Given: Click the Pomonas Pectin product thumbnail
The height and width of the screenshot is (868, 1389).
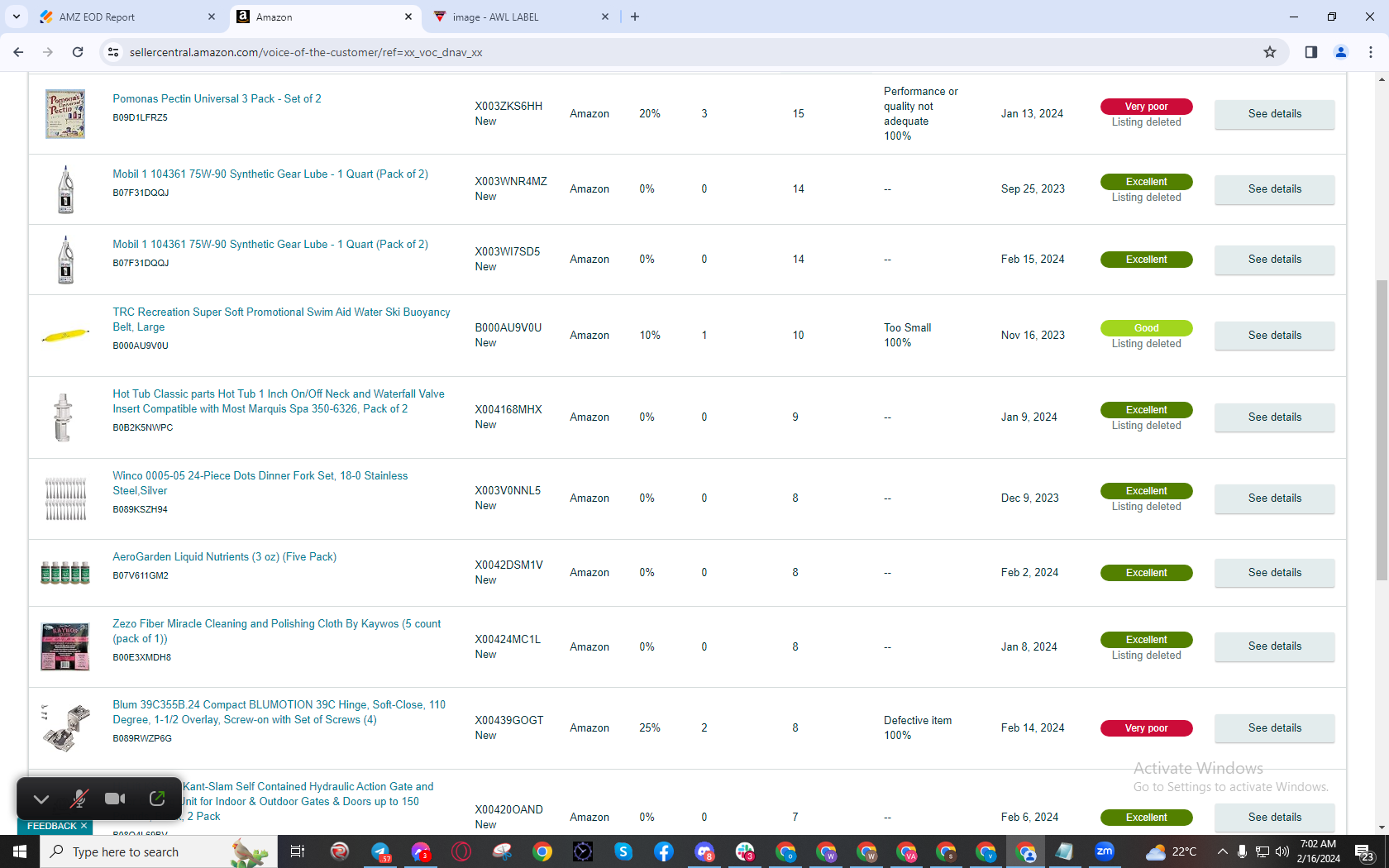Looking at the screenshot, I should (65, 114).
